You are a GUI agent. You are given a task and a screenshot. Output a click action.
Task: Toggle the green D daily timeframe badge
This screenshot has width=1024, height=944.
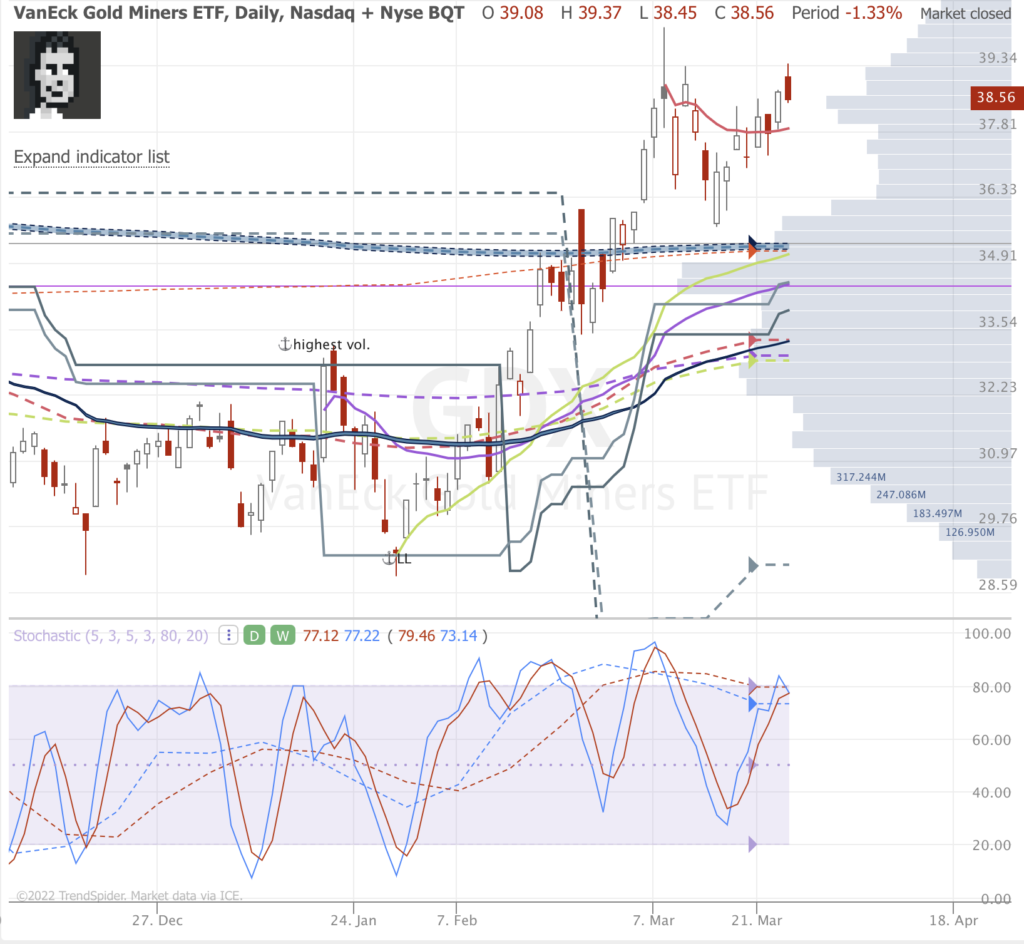point(254,635)
